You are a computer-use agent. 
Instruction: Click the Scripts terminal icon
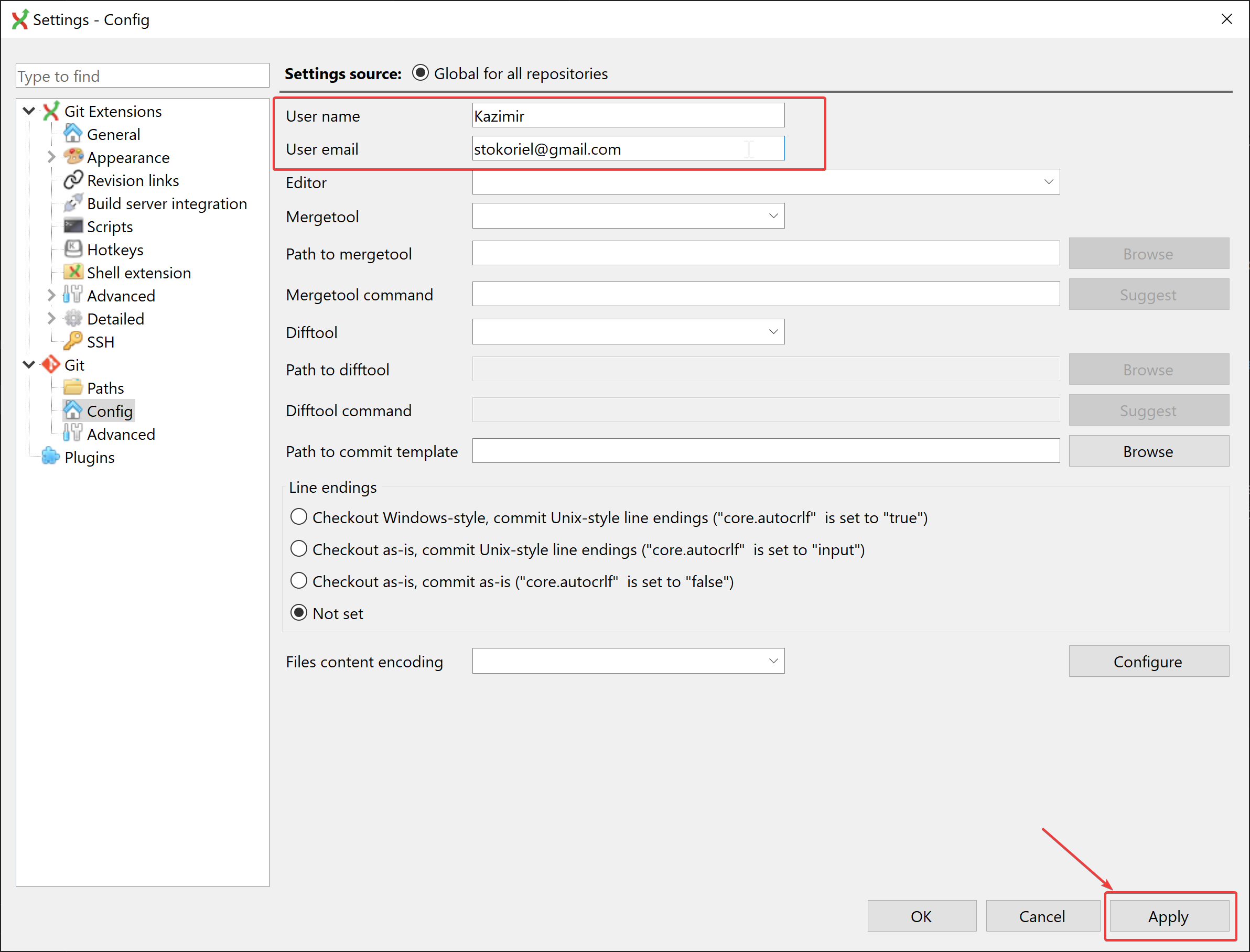pos(72,226)
